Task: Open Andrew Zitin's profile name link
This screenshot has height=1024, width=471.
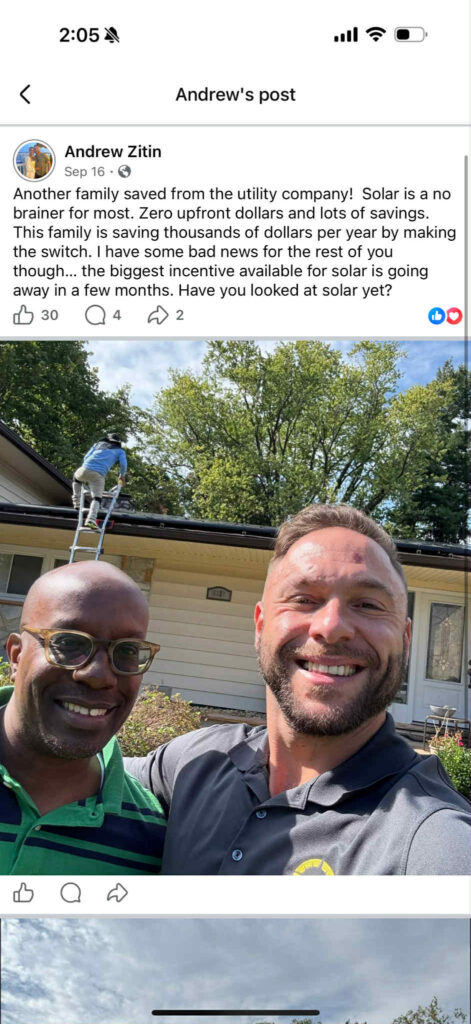Action: pyautogui.click(x=113, y=152)
